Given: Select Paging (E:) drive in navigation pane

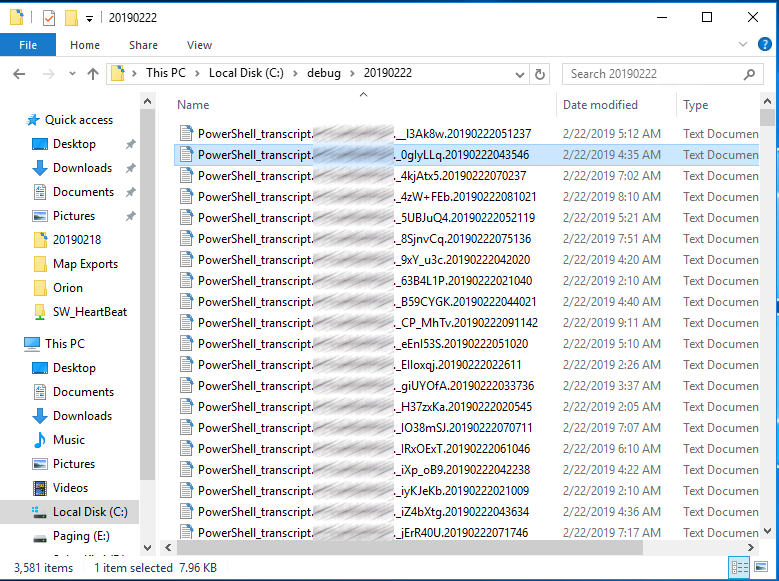Looking at the screenshot, I should 81,536.
